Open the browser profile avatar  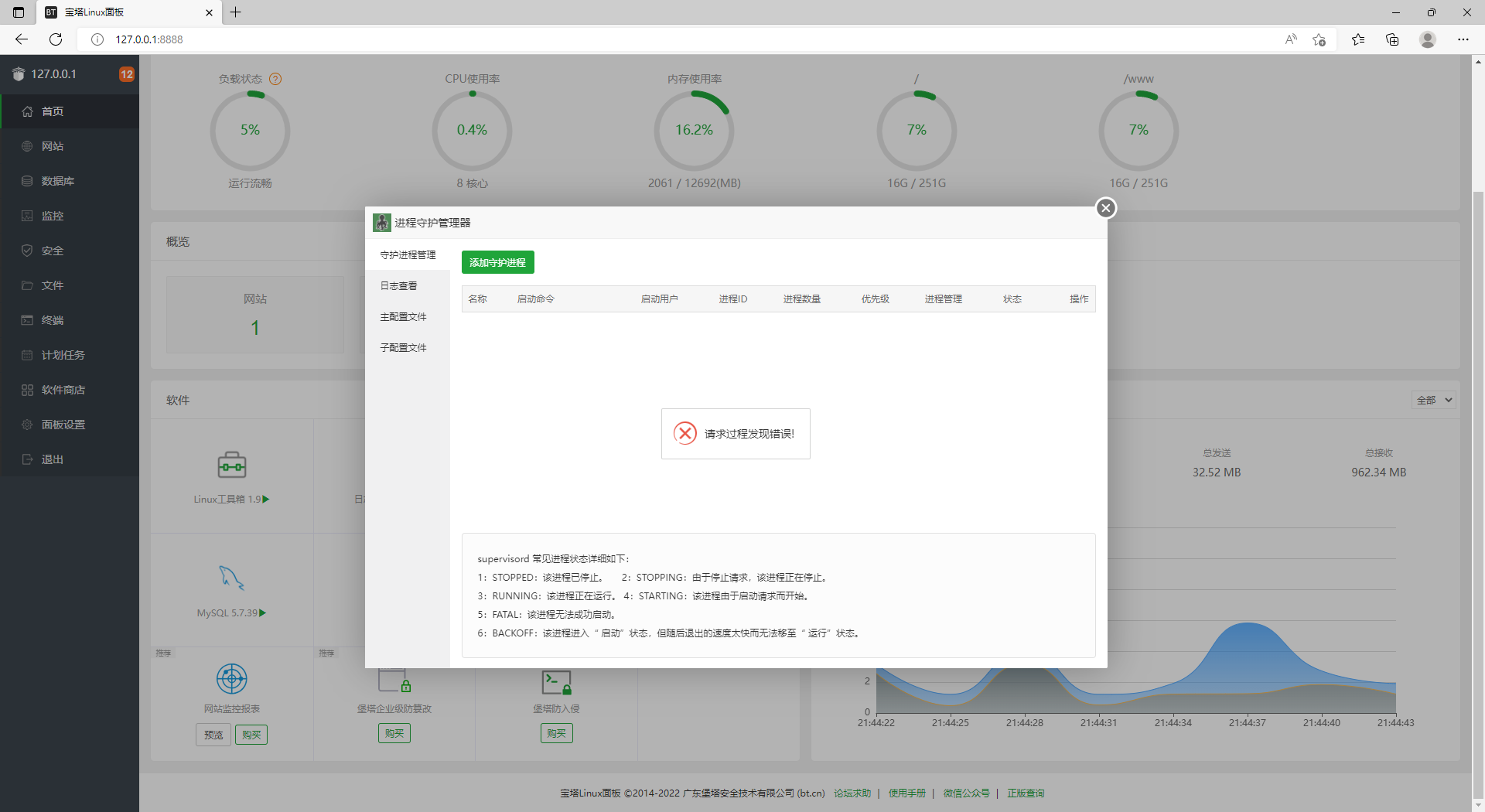[x=1428, y=39]
